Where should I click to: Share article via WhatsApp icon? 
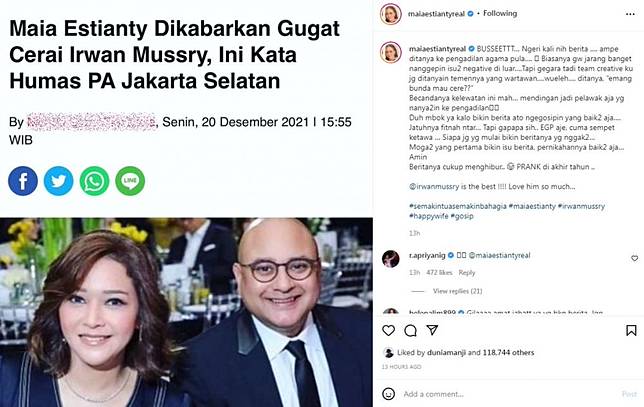click(x=94, y=181)
